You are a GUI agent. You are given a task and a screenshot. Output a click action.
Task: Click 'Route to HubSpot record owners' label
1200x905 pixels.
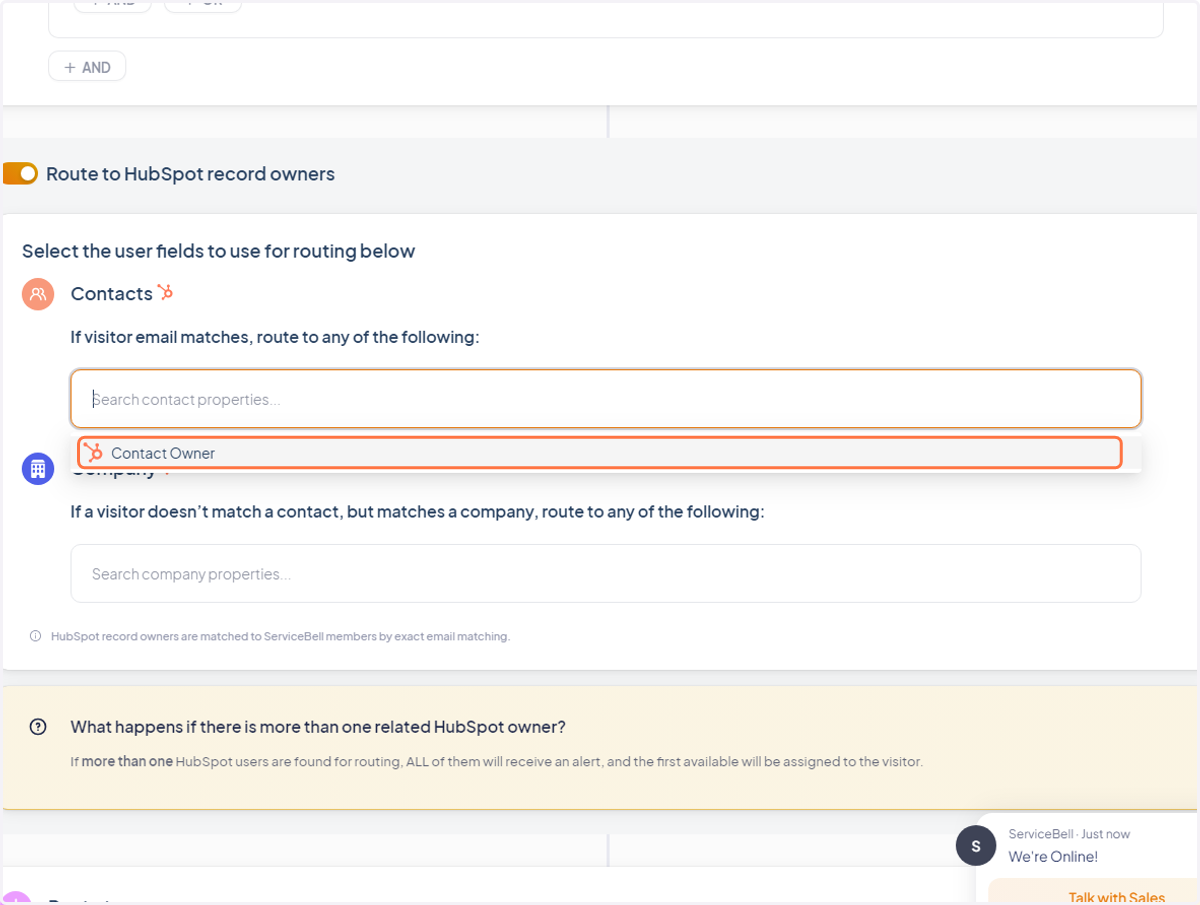(190, 174)
